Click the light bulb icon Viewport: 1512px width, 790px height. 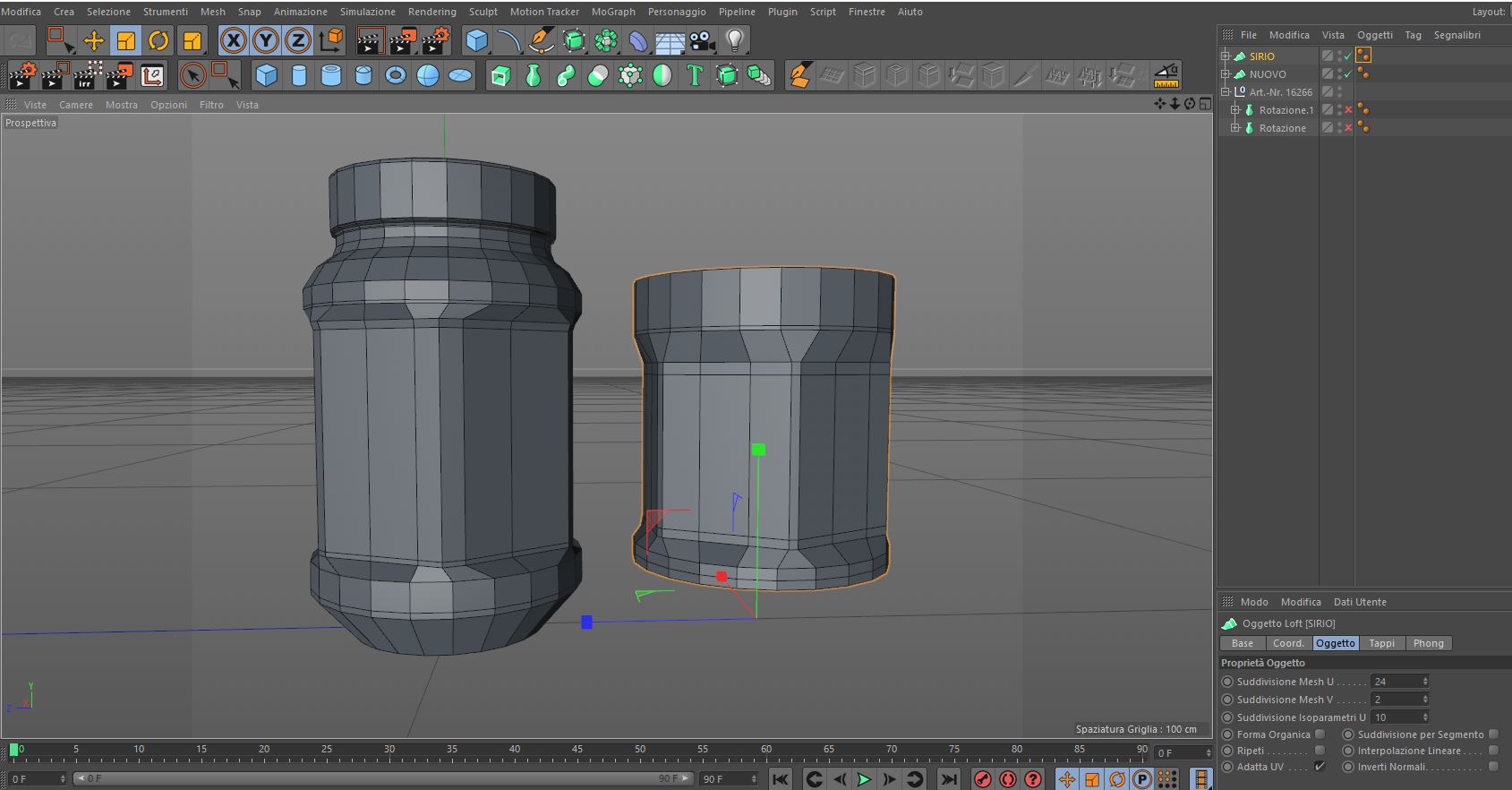point(735,40)
